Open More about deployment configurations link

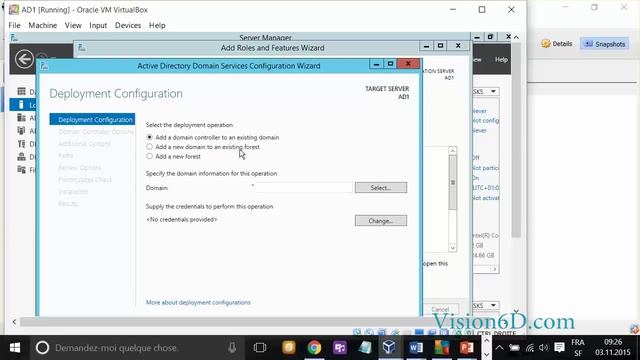point(198,302)
